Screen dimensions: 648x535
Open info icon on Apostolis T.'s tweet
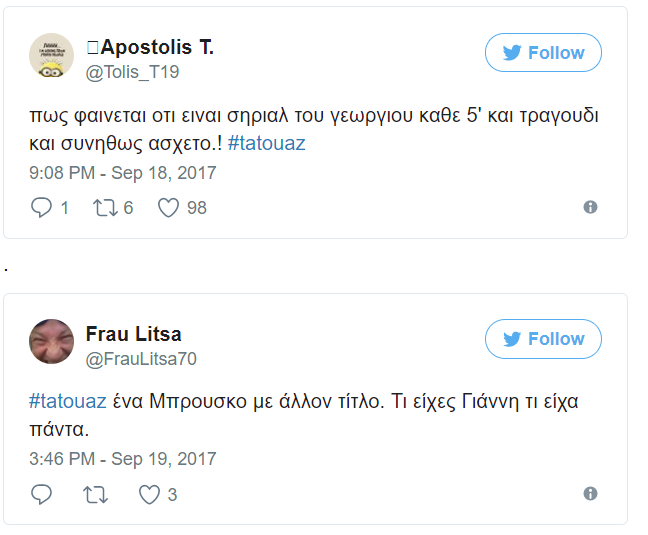coord(590,207)
